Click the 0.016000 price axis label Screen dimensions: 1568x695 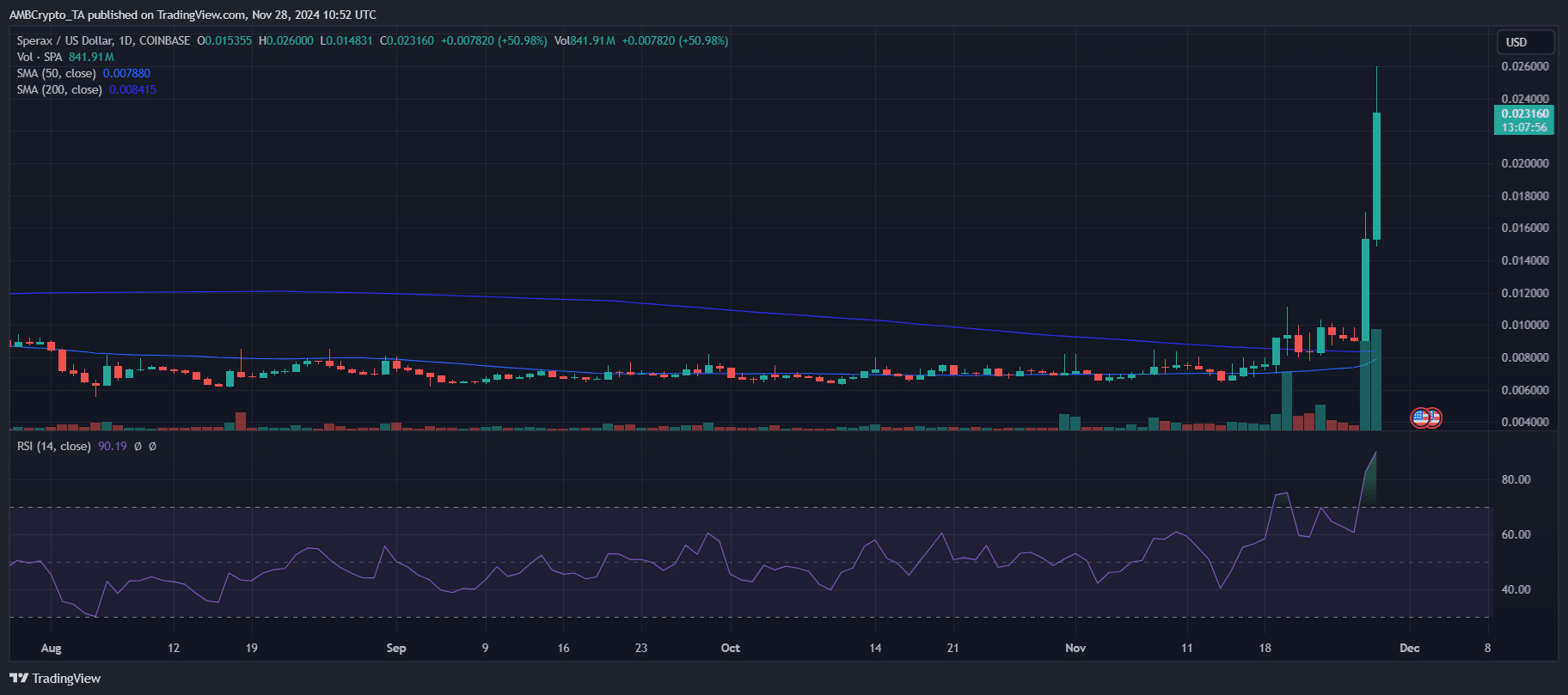click(1525, 228)
